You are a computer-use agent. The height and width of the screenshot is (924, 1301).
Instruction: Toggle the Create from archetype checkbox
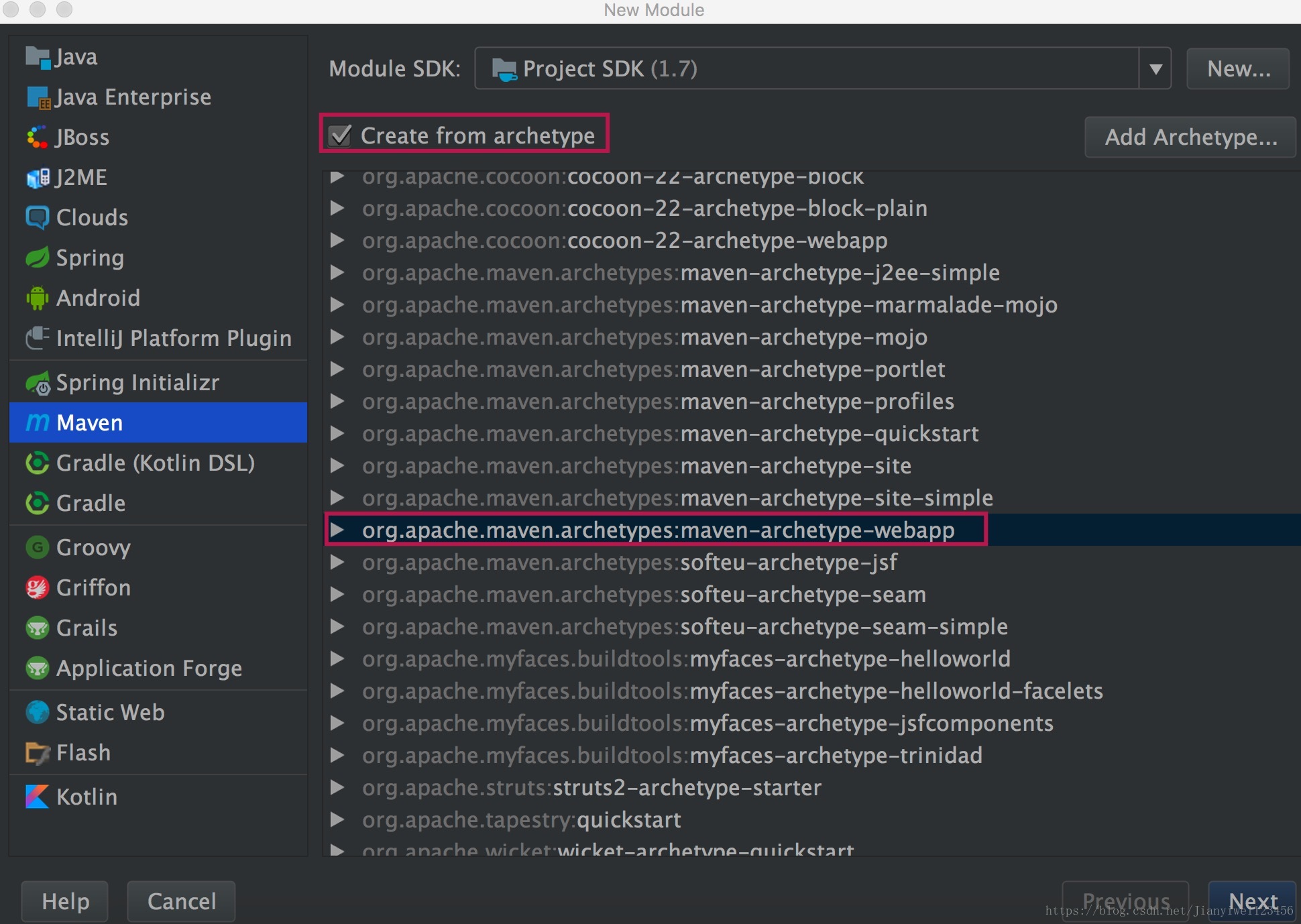[x=340, y=136]
